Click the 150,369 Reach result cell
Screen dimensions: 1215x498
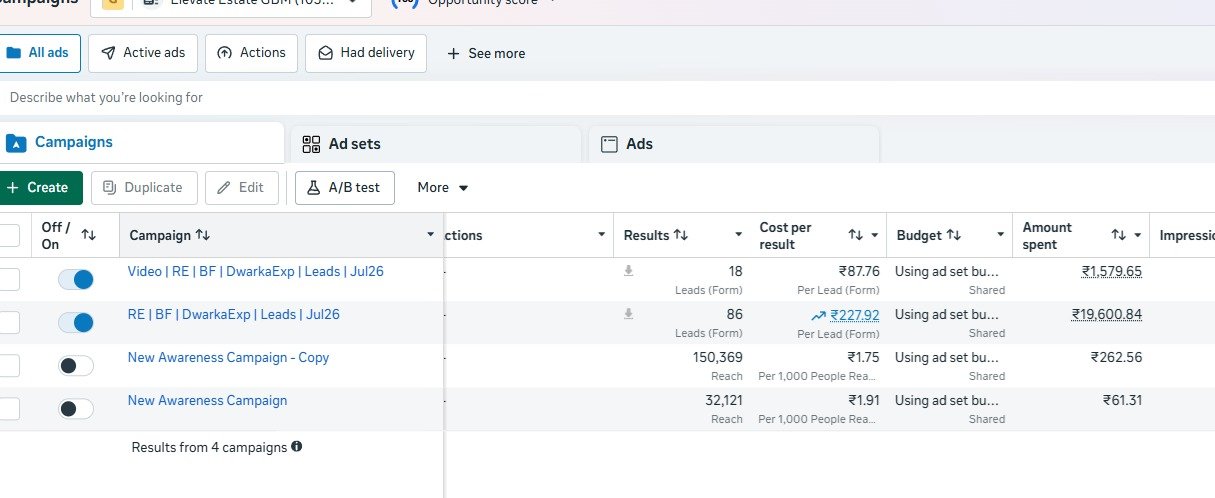(x=718, y=357)
